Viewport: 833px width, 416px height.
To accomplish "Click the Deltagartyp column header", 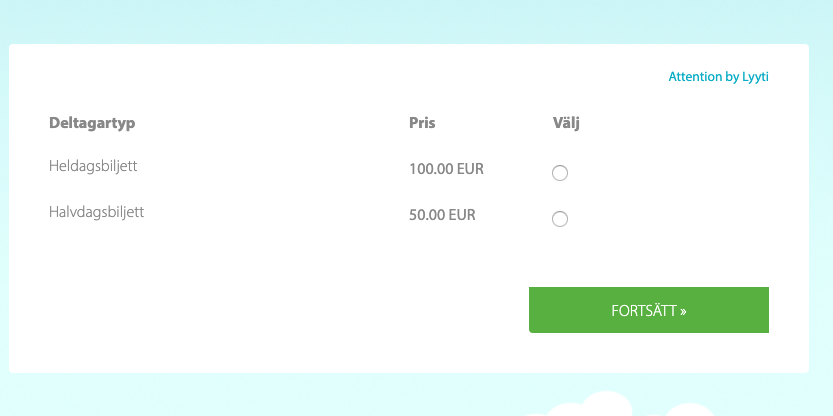I will tap(92, 123).
